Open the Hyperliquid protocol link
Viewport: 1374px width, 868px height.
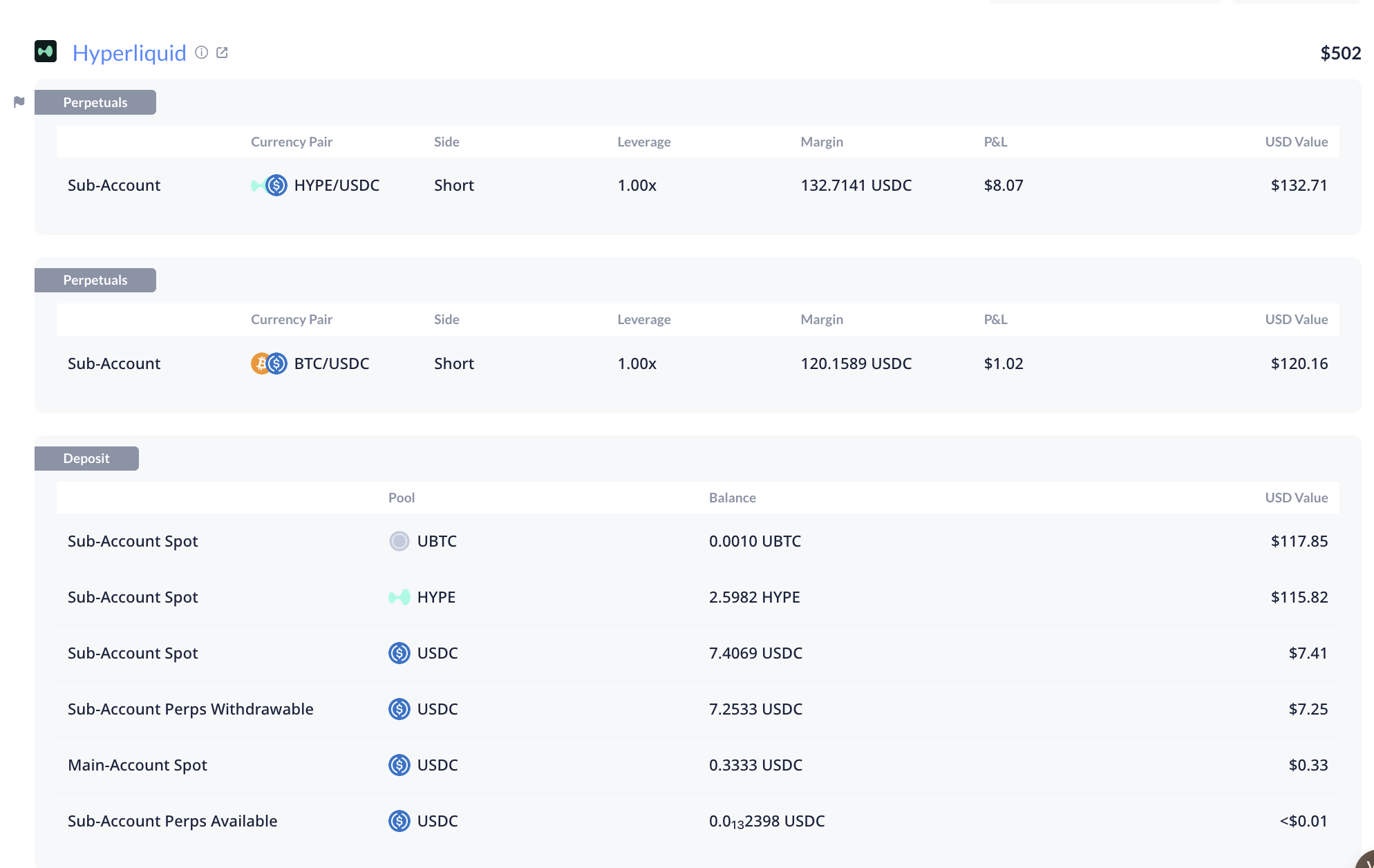click(x=129, y=53)
